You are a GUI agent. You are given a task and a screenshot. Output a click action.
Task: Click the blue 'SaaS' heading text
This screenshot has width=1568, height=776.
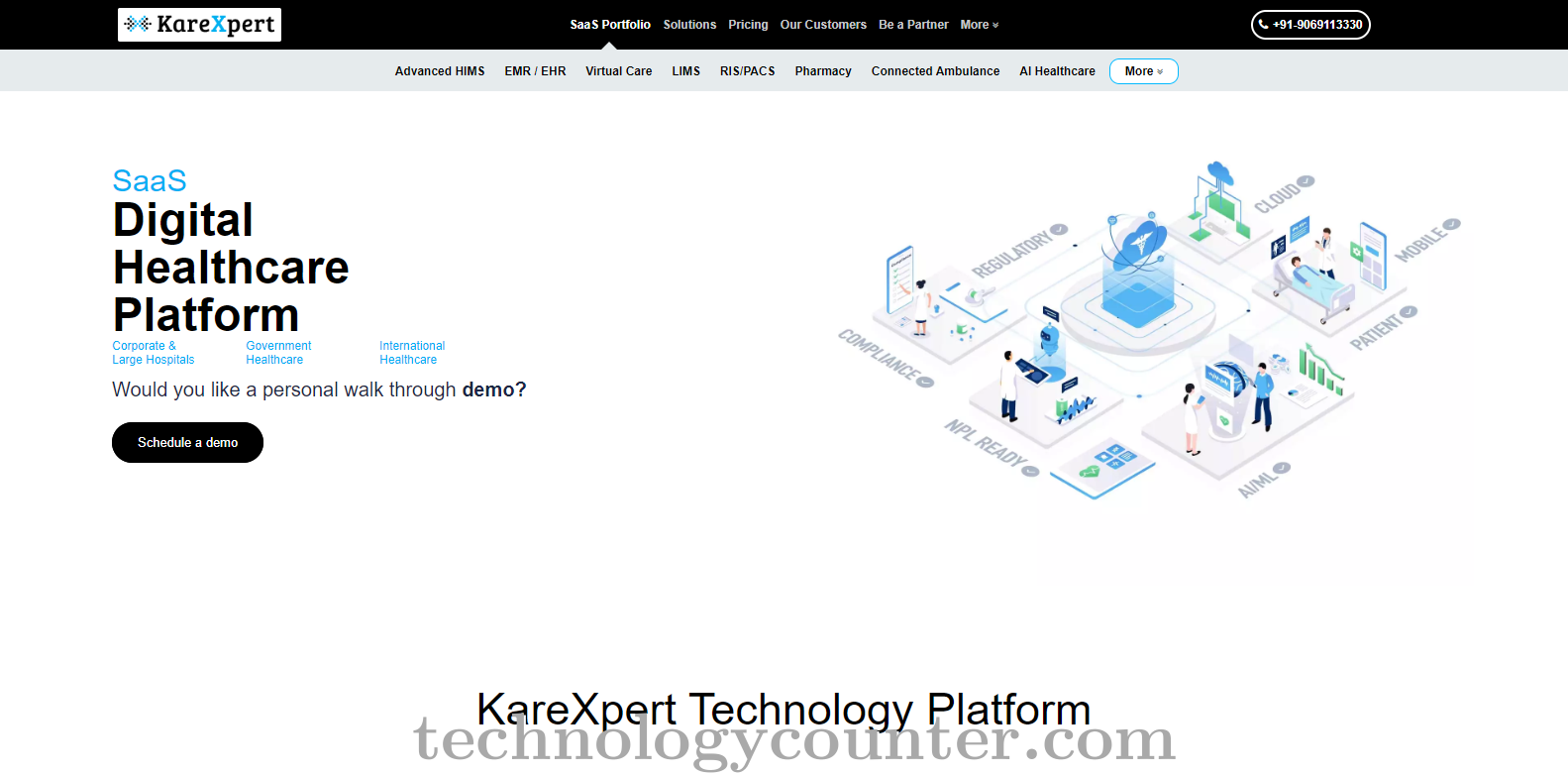(x=150, y=180)
